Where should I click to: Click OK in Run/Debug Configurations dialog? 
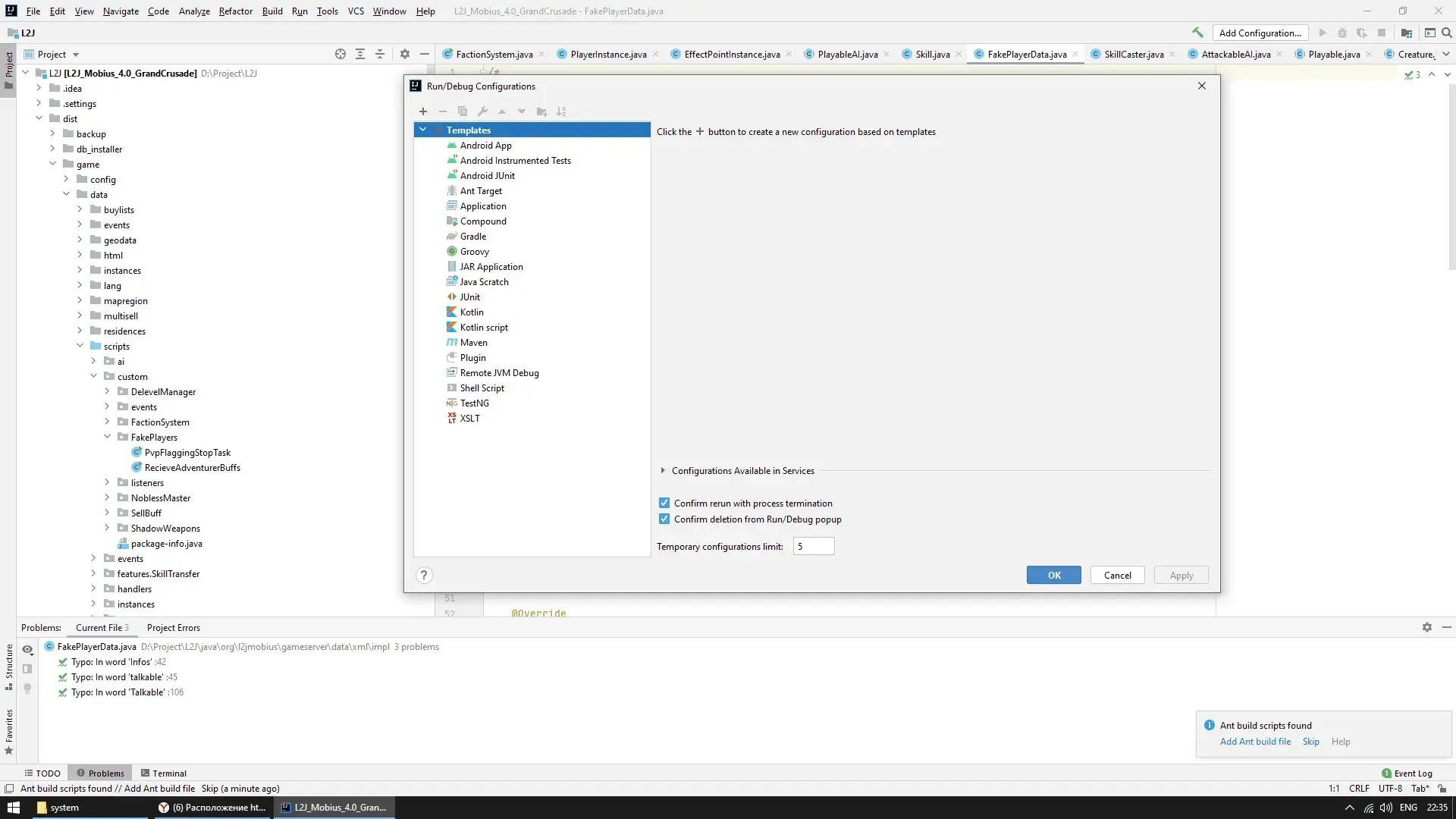pos(1054,575)
